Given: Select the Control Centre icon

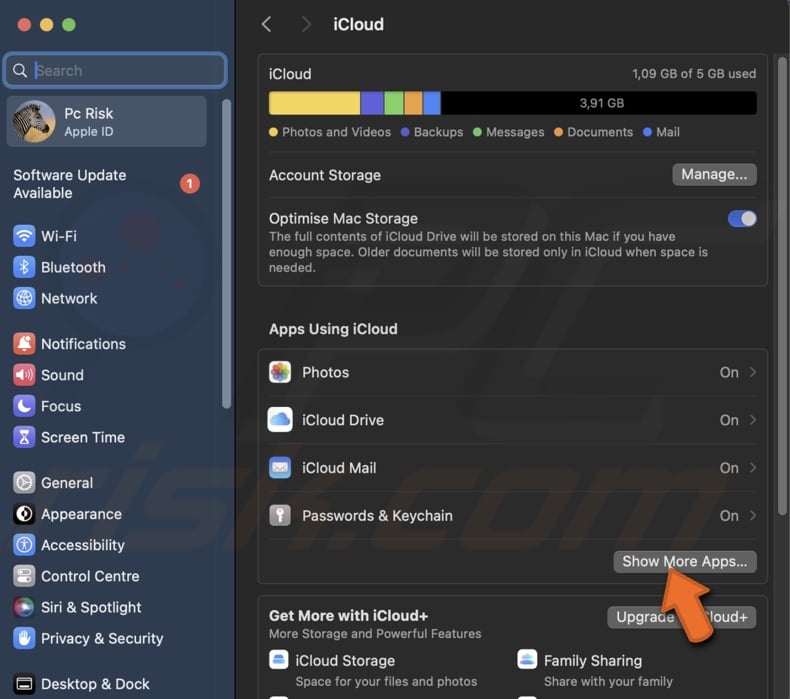Looking at the screenshot, I should tap(24, 576).
